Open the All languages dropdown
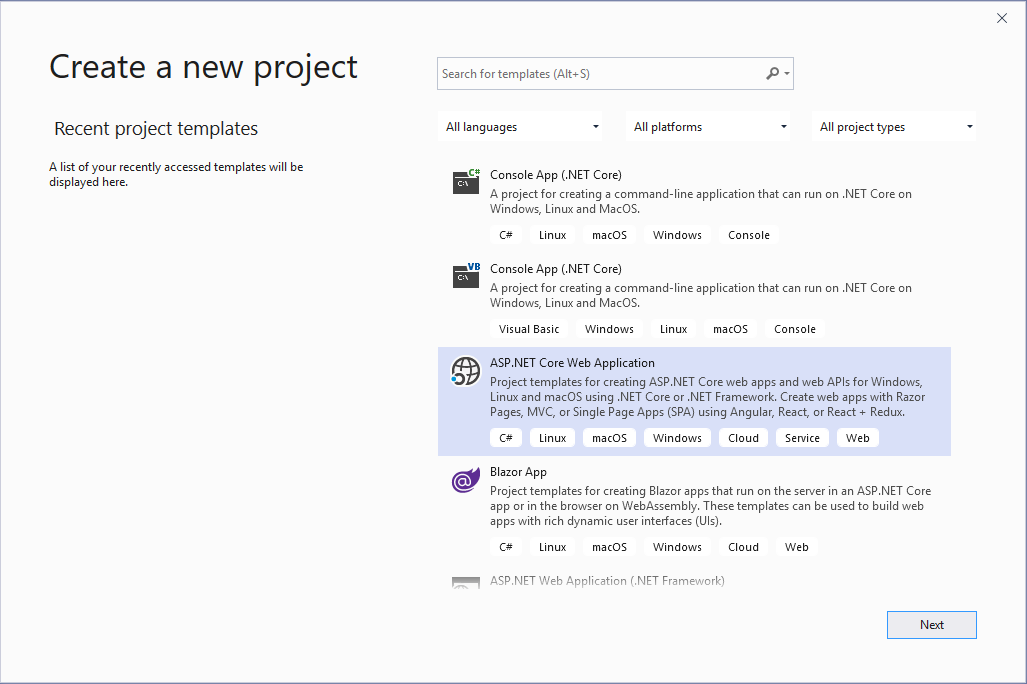1027x684 pixels. click(x=520, y=126)
